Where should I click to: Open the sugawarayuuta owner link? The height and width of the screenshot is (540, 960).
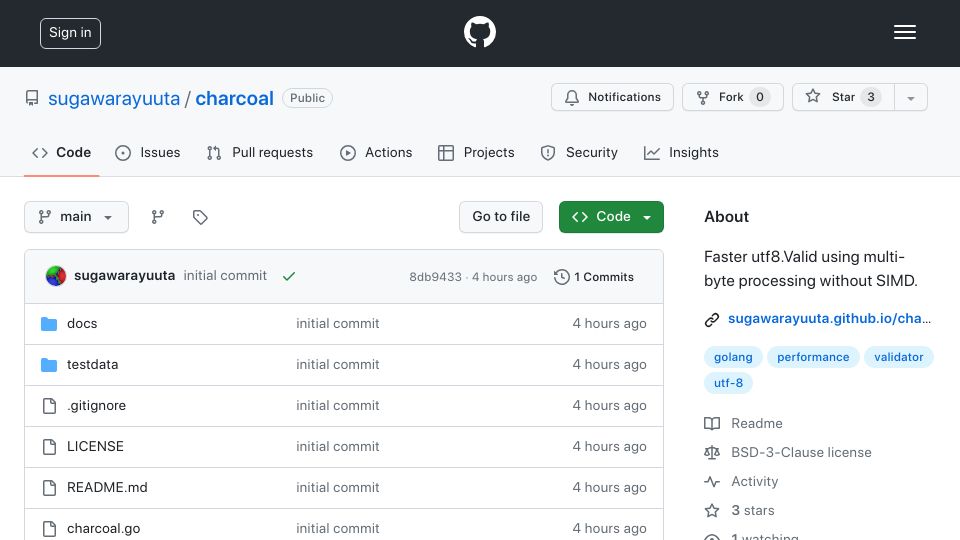[114, 99]
